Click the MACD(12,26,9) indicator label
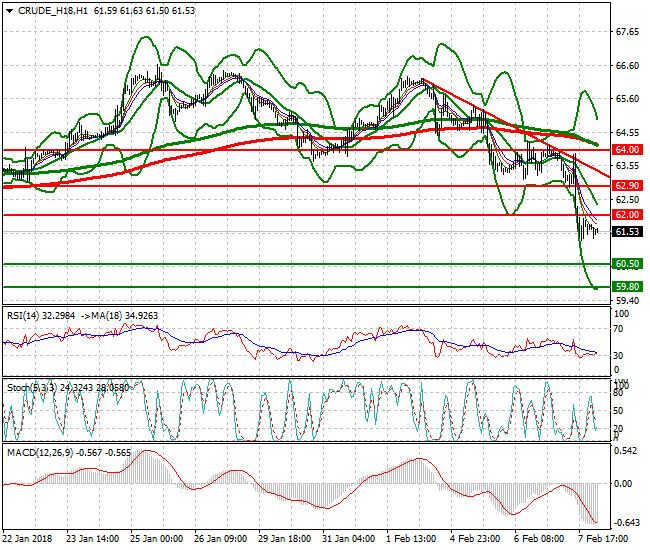650x550 pixels. [x=40, y=453]
